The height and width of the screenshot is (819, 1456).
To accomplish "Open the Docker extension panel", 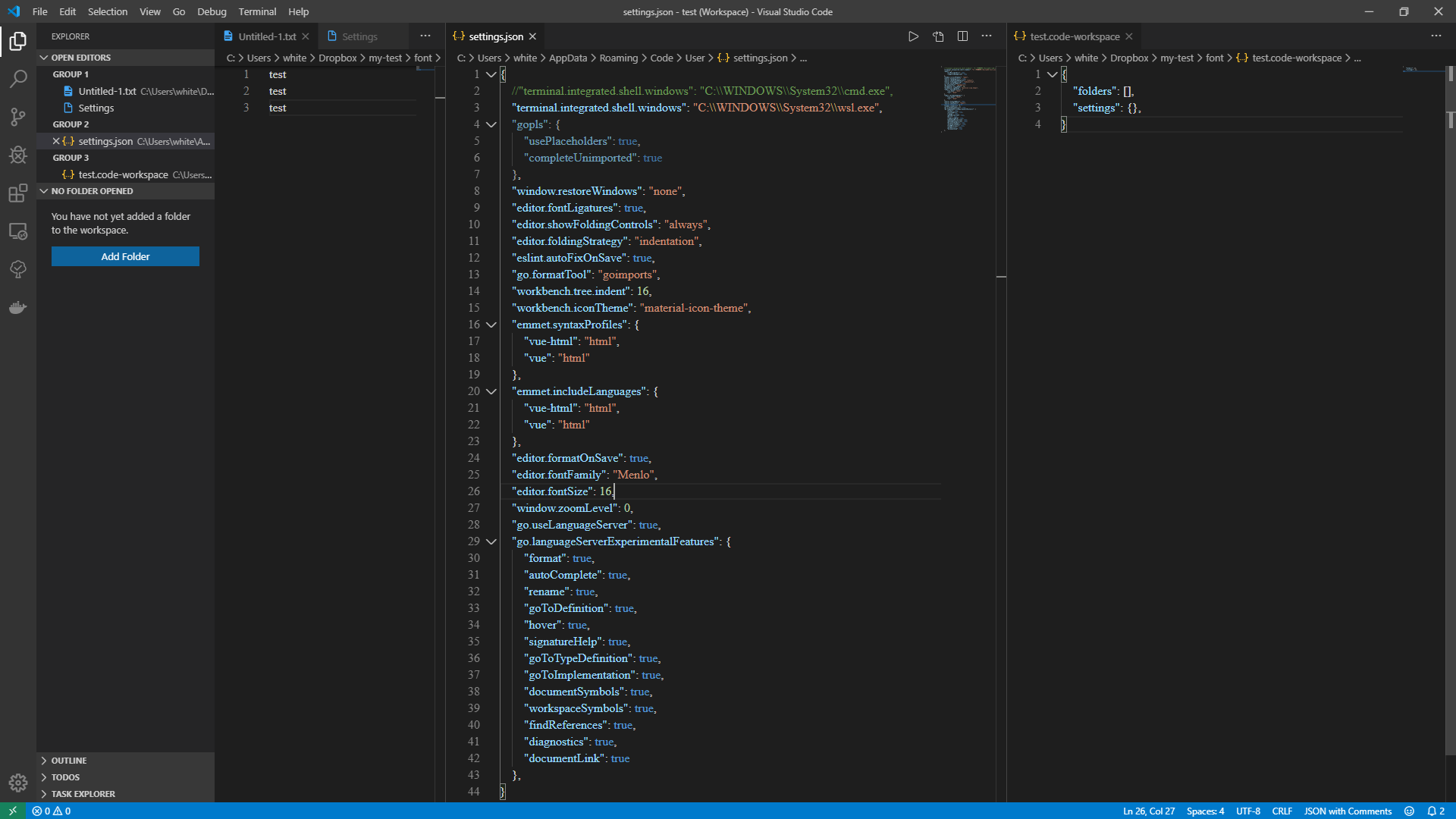I will click(x=18, y=307).
